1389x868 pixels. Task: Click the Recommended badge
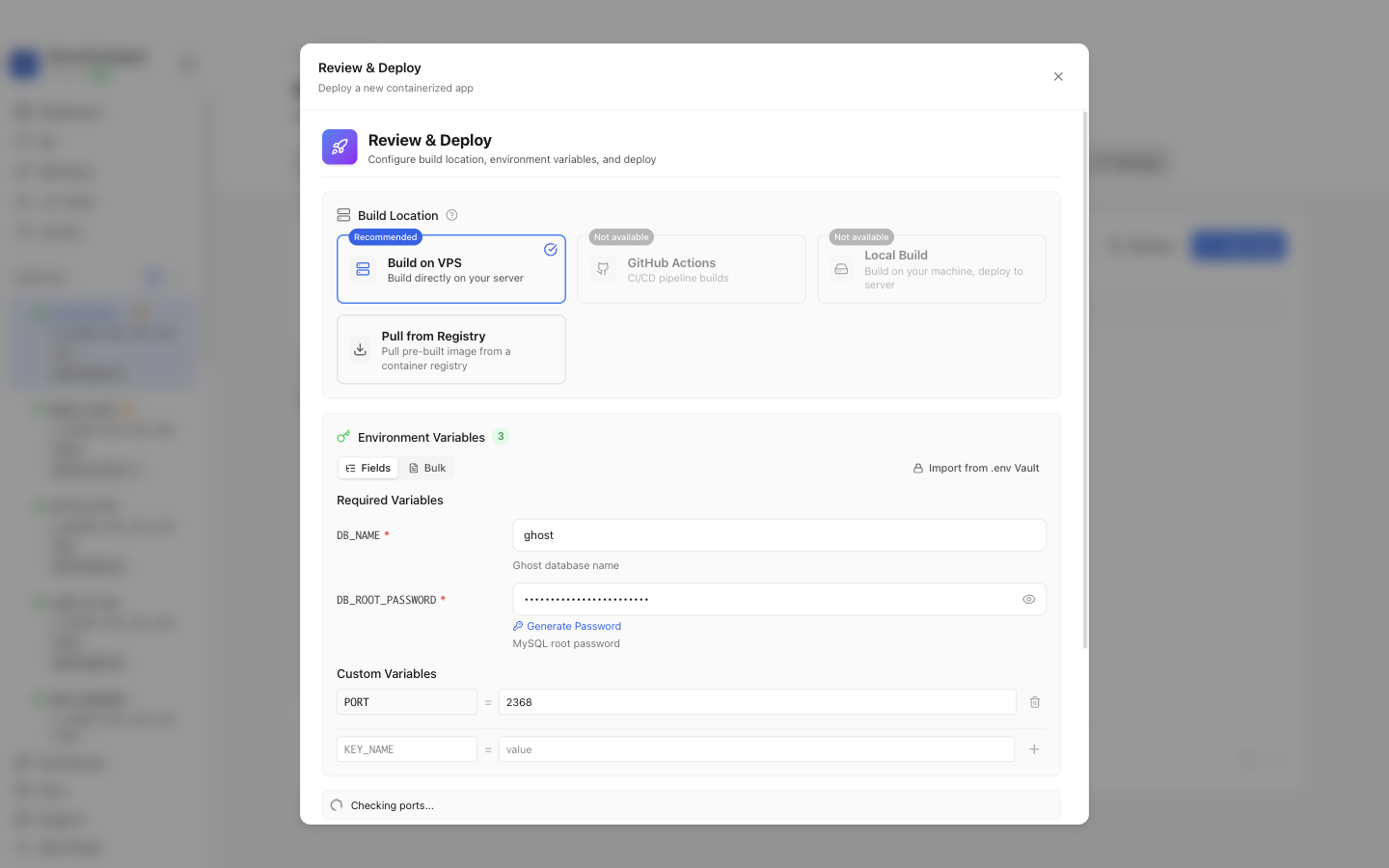click(x=386, y=237)
